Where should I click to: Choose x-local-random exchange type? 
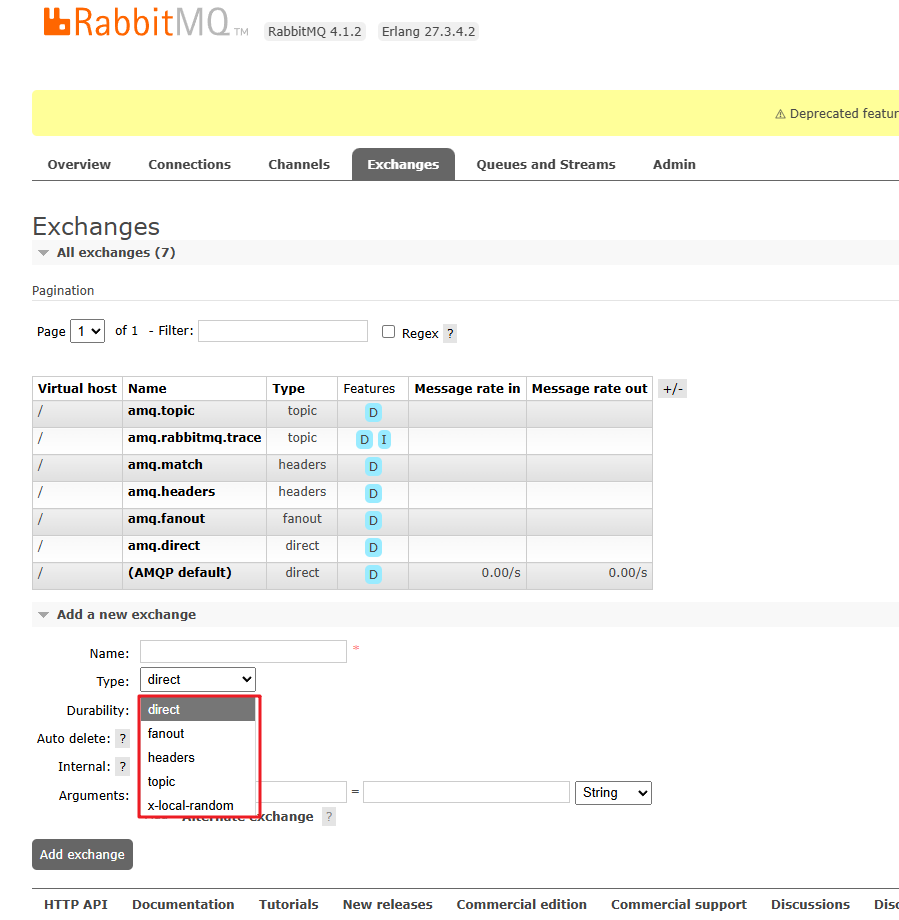pyautogui.click(x=198, y=805)
